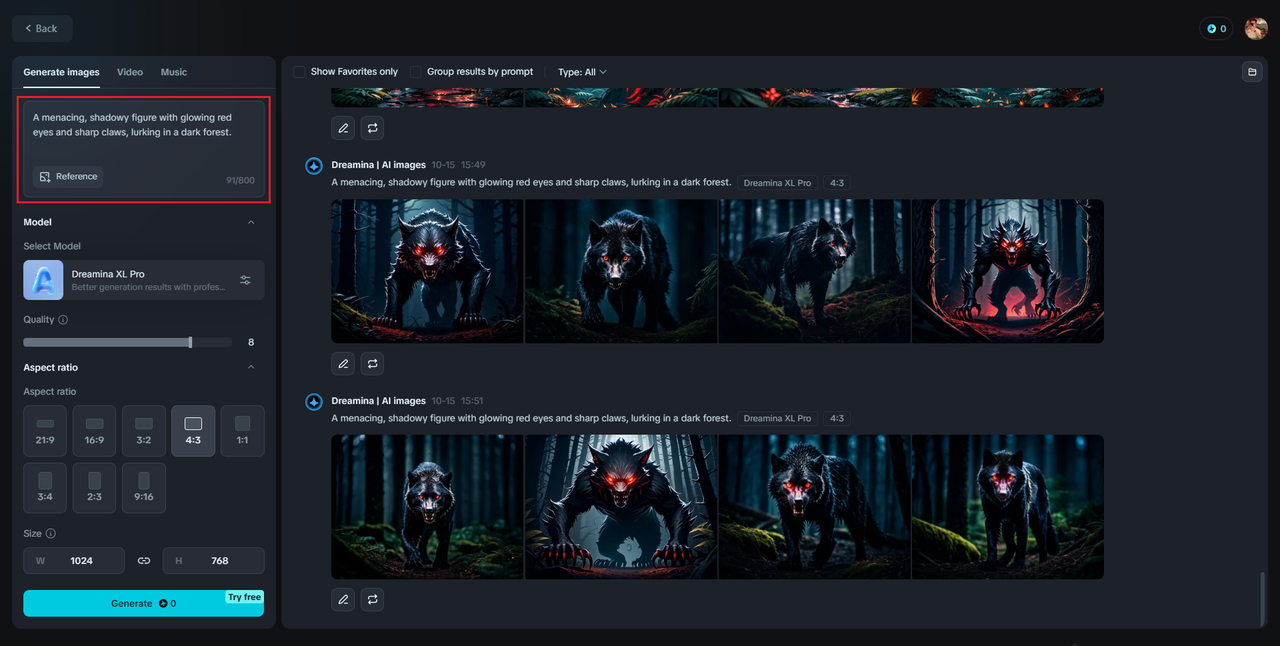Enable Group results by prompt checkbox
Image resolution: width=1280 pixels, height=646 pixels.
[x=416, y=72]
